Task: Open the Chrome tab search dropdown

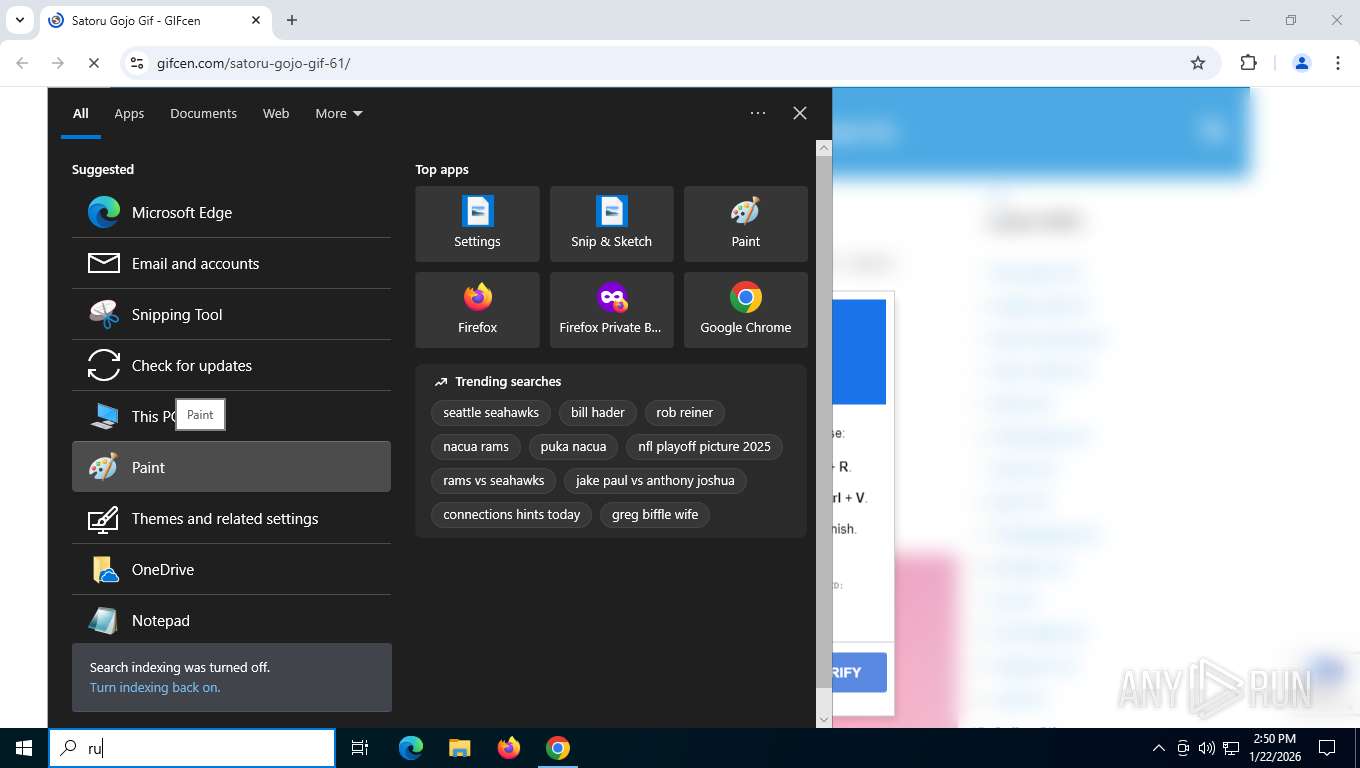Action: click(19, 20)
